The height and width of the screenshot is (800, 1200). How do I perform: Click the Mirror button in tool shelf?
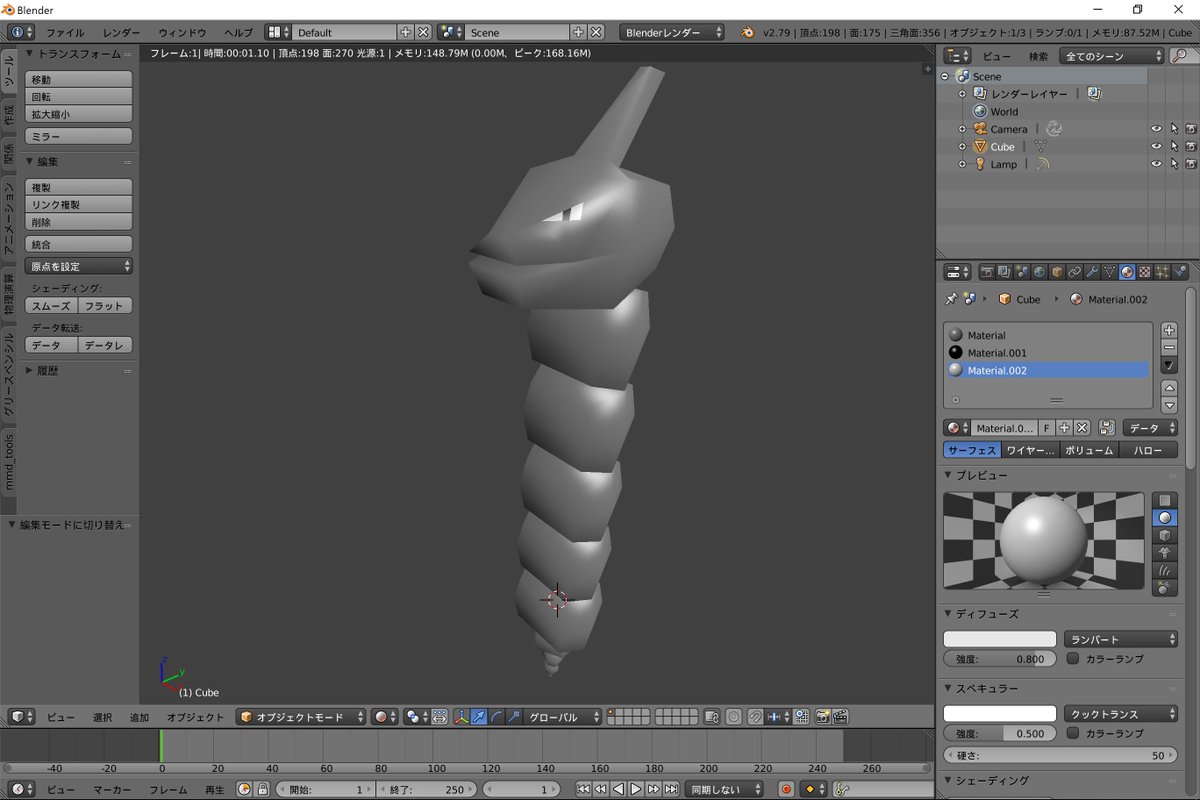(79, 136)
